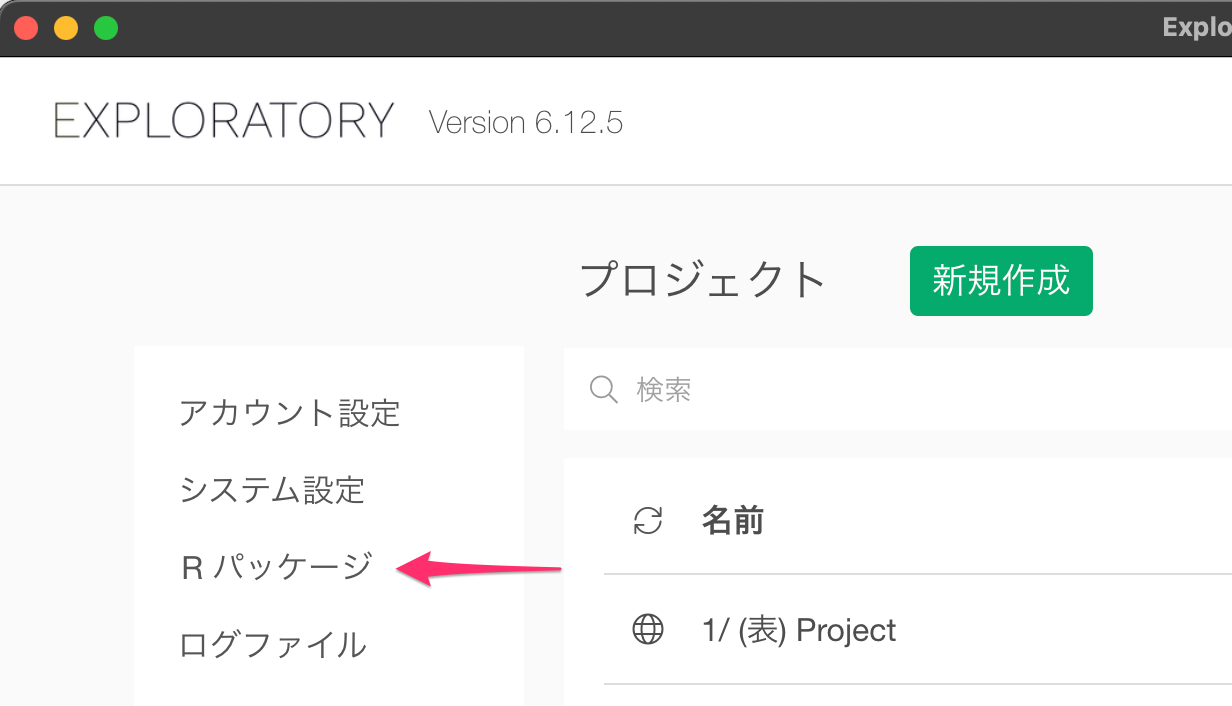Close the window with the red button

pos(26,28)
